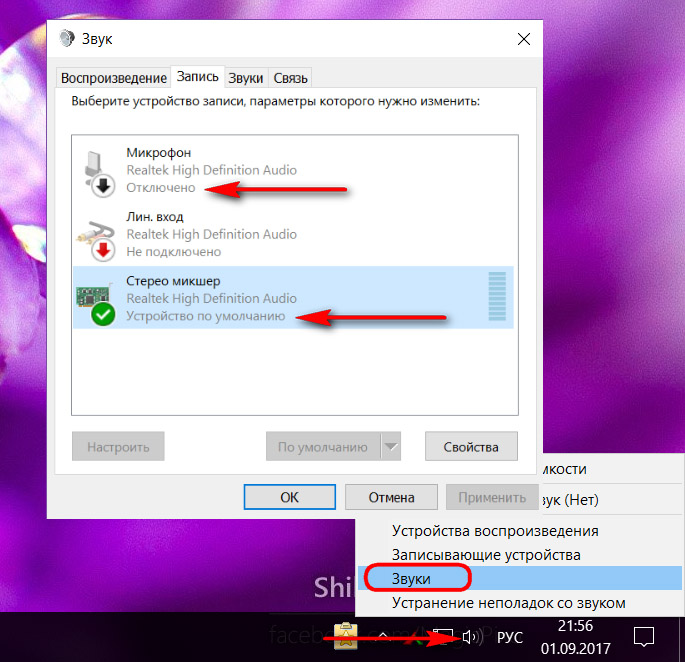
Task: Click the Звук window speaker title icon
Action: click(67, 38)
